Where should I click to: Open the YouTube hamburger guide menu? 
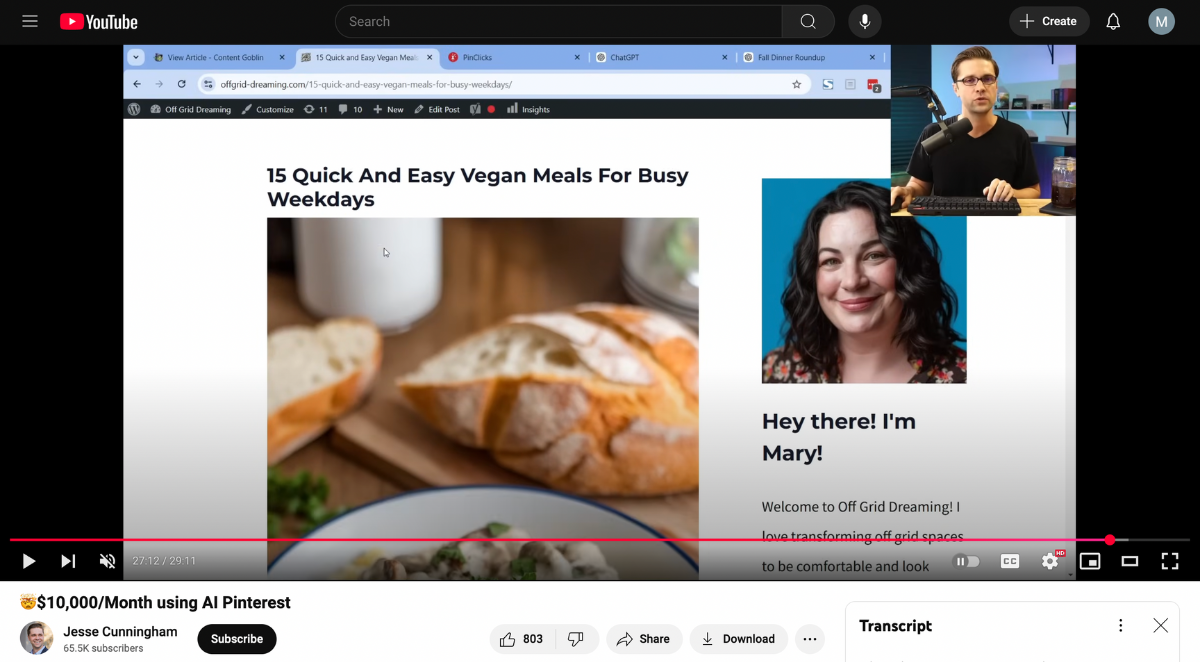pyautogui.click(x=30, y=21)
